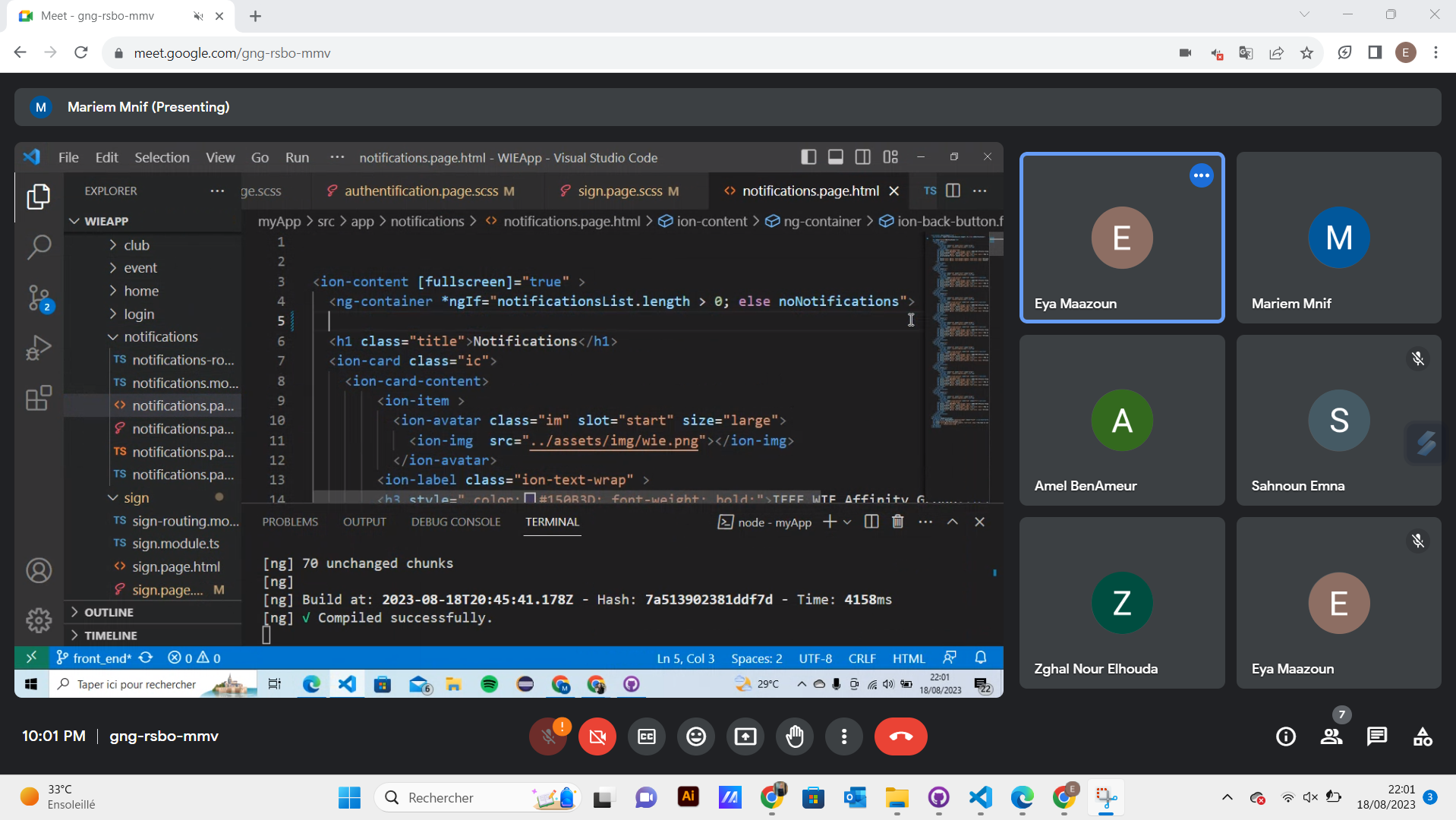The image size is (1456, 820).
Task: Click the Present now screen share icon
Action: click(x=745, y=736)
